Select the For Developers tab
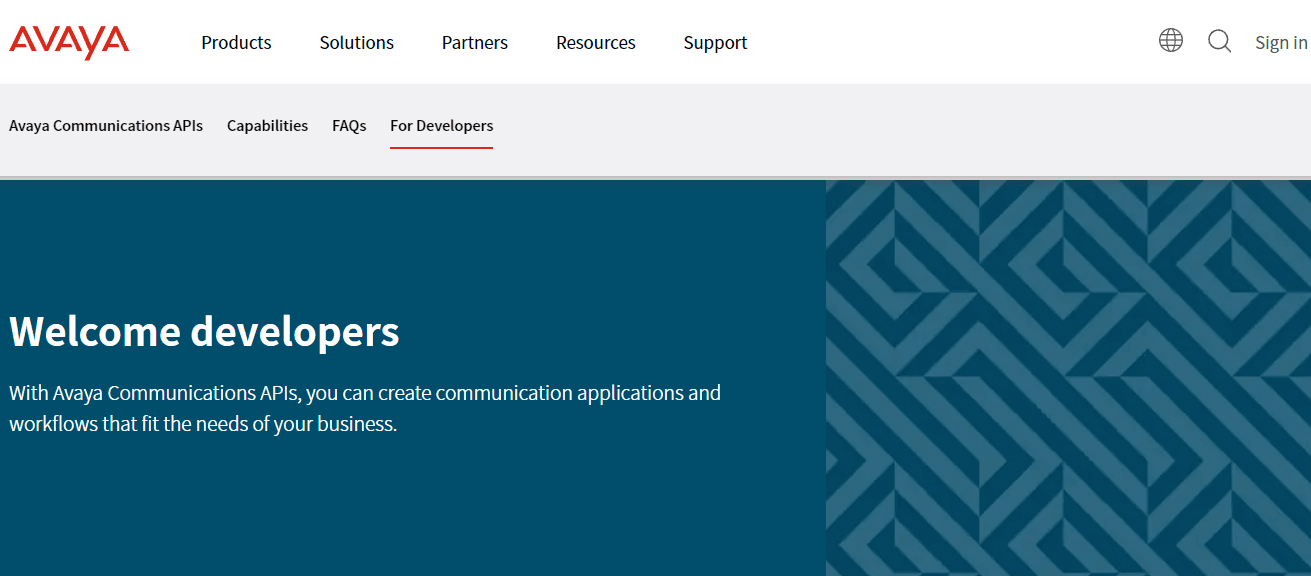 pyautogui.click(x=441, y=125)
